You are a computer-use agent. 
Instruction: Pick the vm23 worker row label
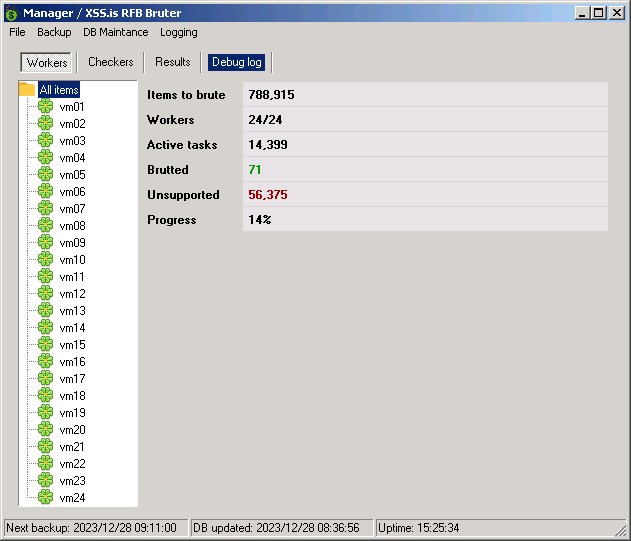pos(72,481)
